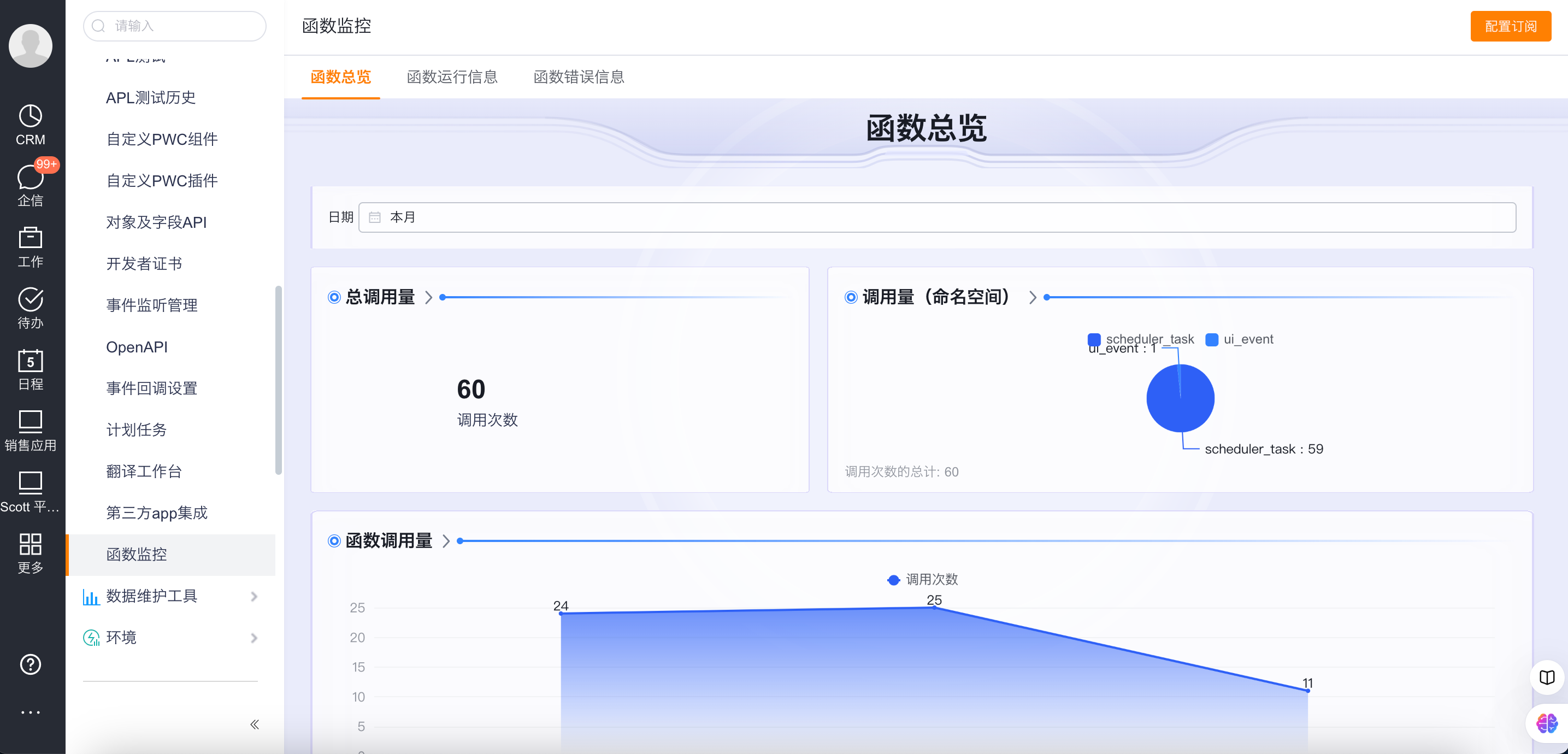1568x754 pixels.
Task: Click the help question mark icon
Action: pyautogui.click(x=31, y=664)
